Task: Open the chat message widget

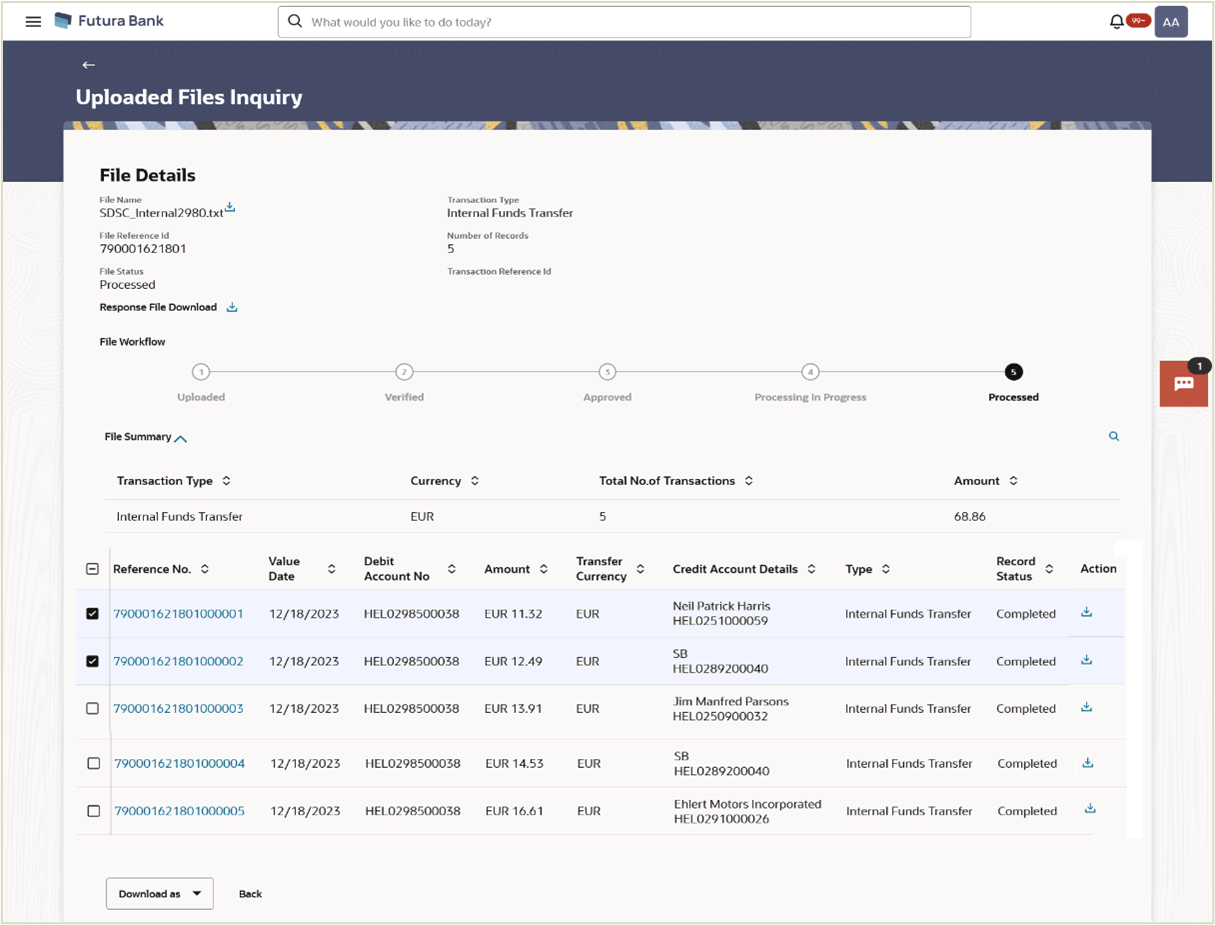Action: pos(1184,384)
